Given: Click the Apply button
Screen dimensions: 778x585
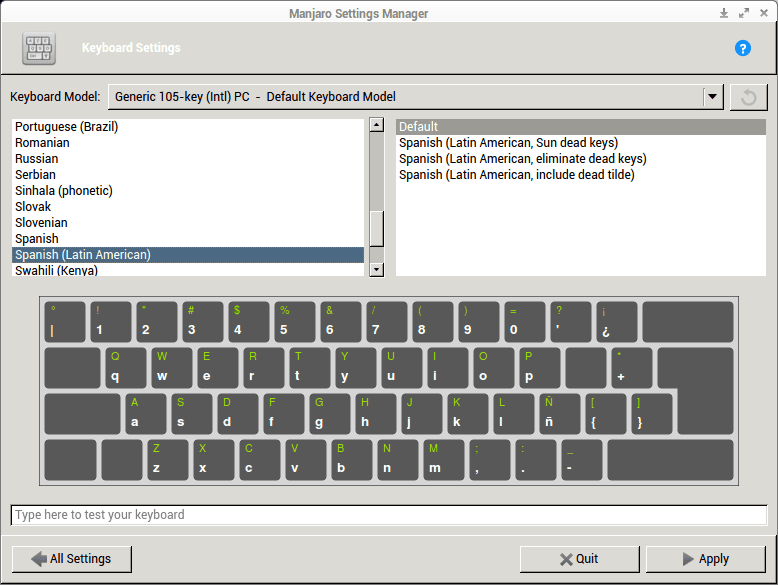Looking at the screenshot, I should coord(706,559).
